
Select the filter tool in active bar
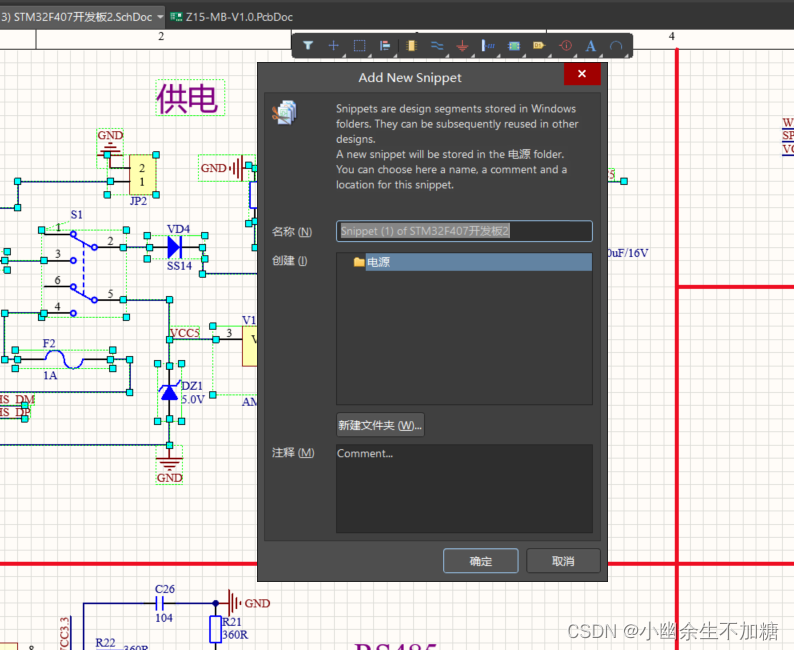[308, 46]
